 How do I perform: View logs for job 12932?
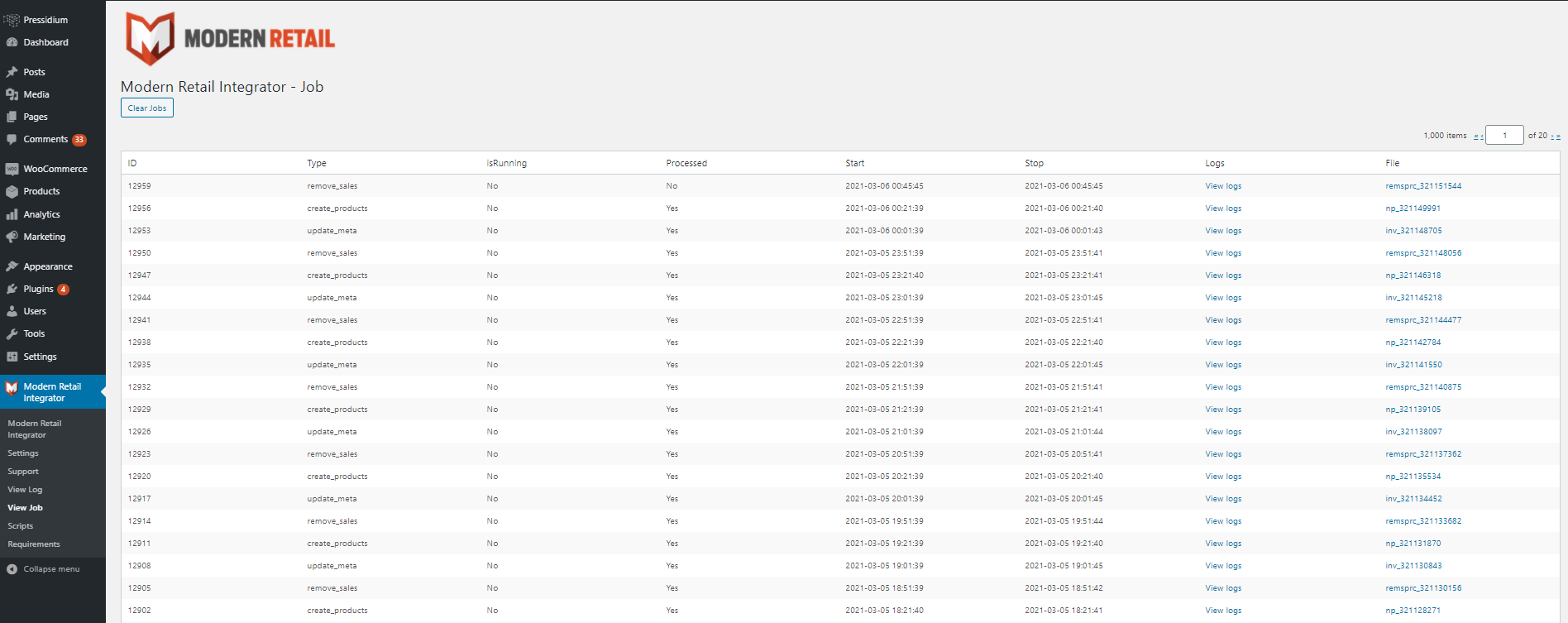(x=1223, y=387)
